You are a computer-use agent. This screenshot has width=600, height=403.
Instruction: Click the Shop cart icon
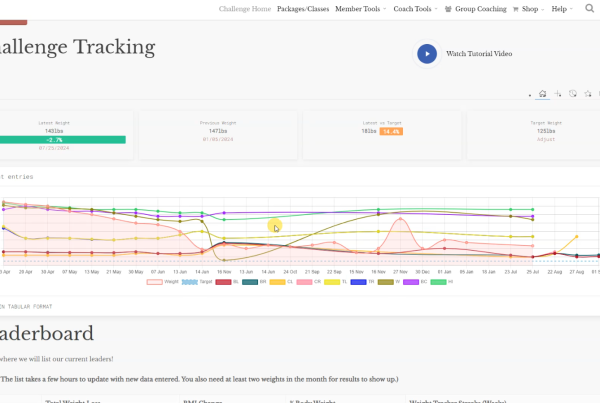(516, 9)
